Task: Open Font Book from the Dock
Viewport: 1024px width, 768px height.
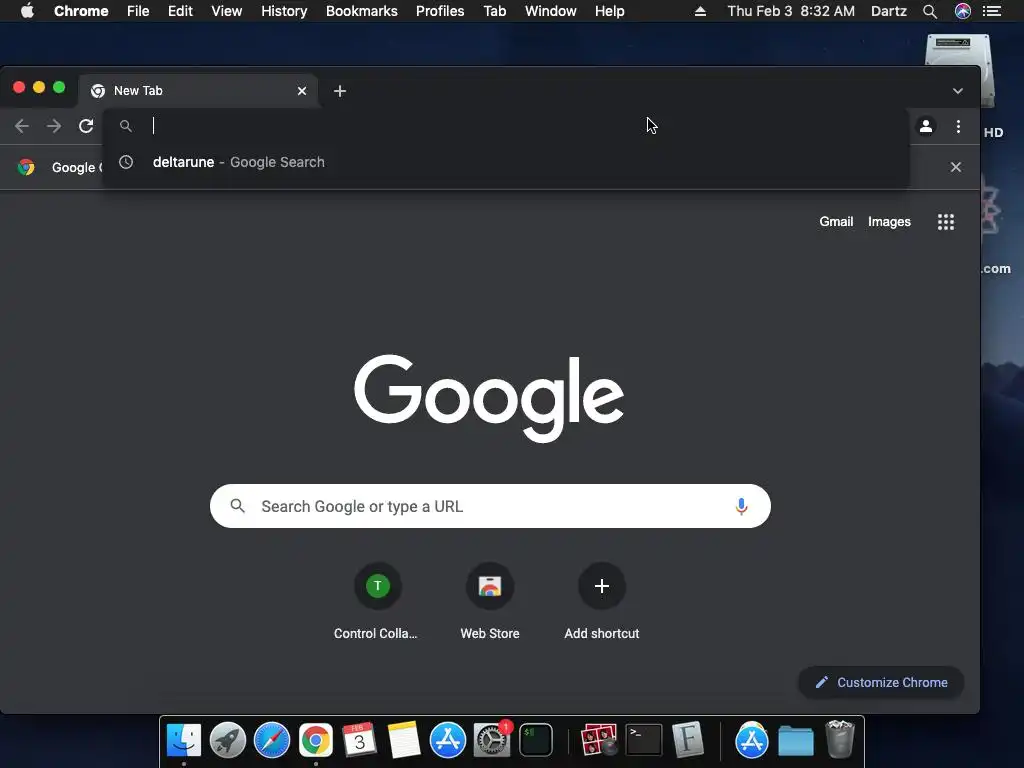Action: [688, 740]
